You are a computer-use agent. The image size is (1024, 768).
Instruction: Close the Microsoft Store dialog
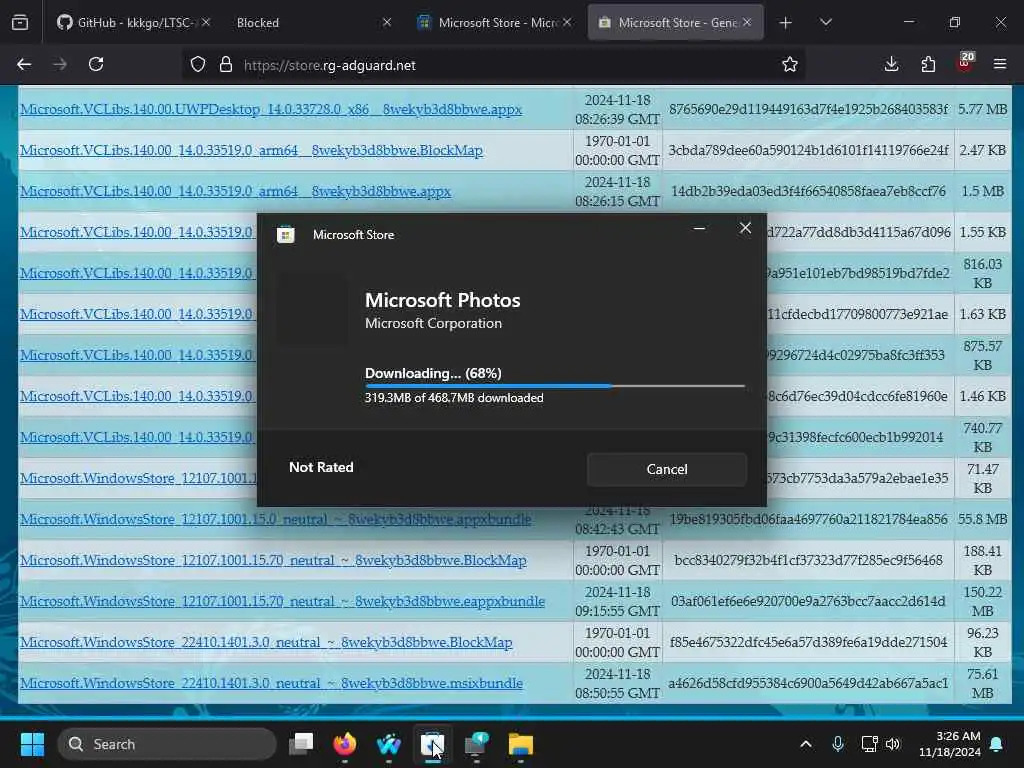[745, 229]
